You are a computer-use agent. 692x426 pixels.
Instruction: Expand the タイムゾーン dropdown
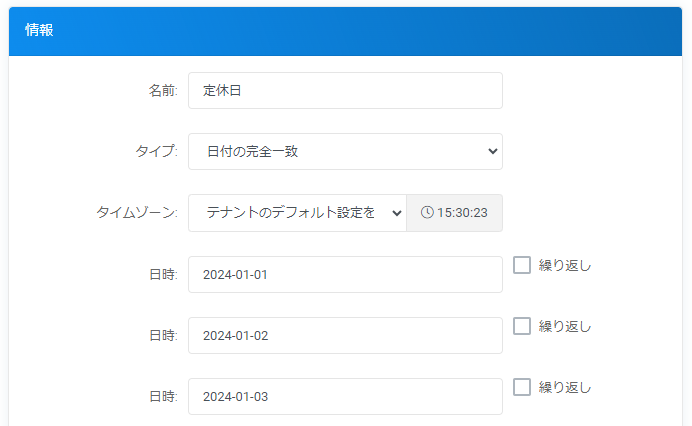(x=297, y=213)
